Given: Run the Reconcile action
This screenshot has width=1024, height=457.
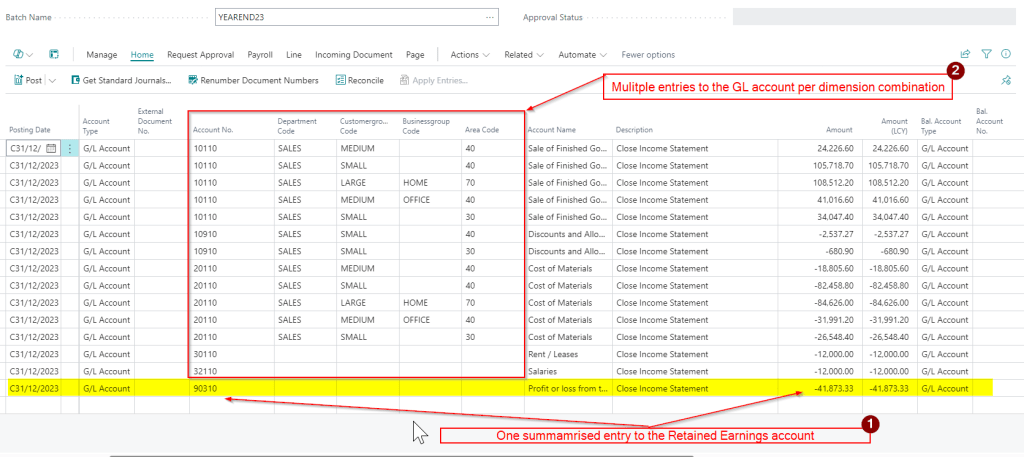Looking at the screenshot, I should point(359,80).
